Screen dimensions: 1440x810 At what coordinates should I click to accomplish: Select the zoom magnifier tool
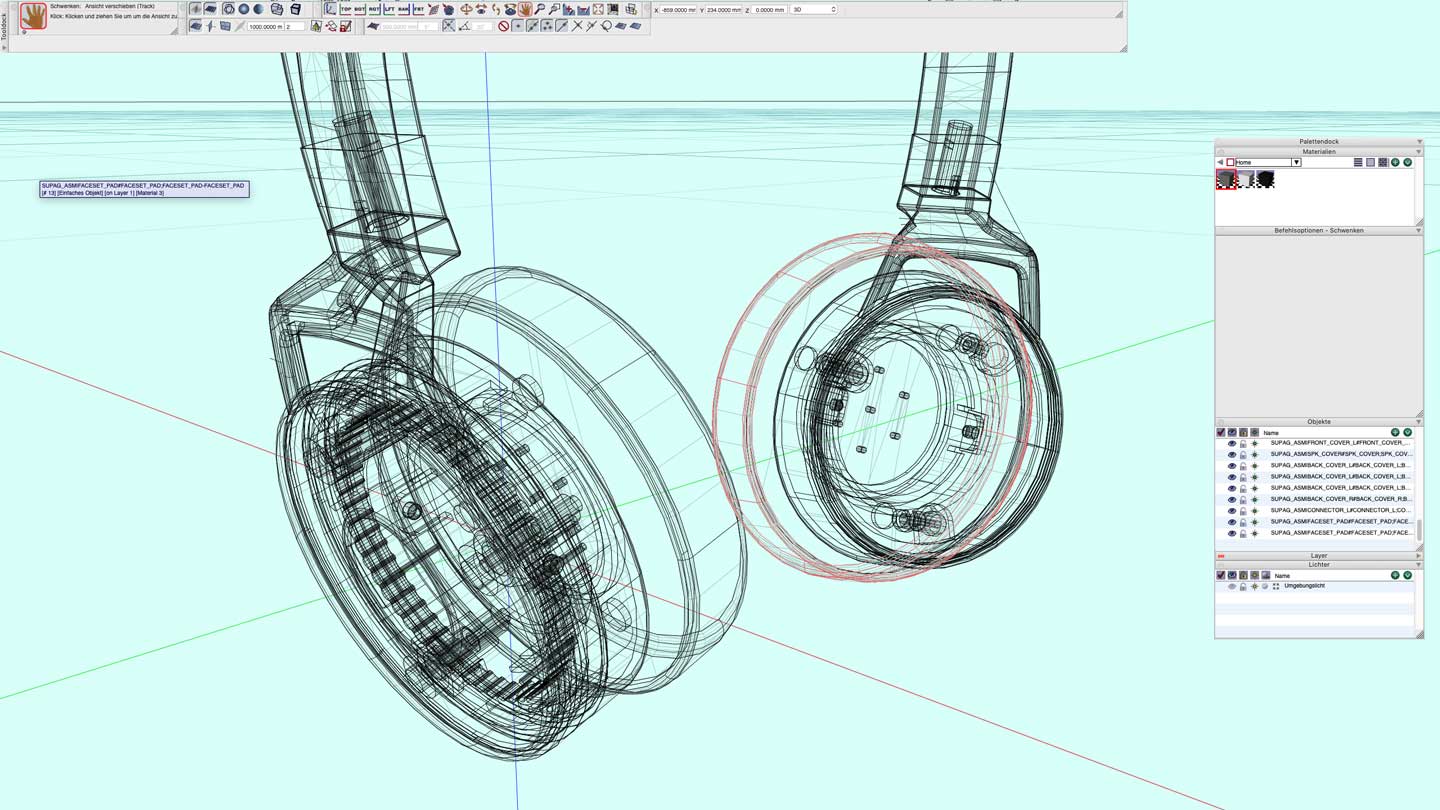(540, 9)
